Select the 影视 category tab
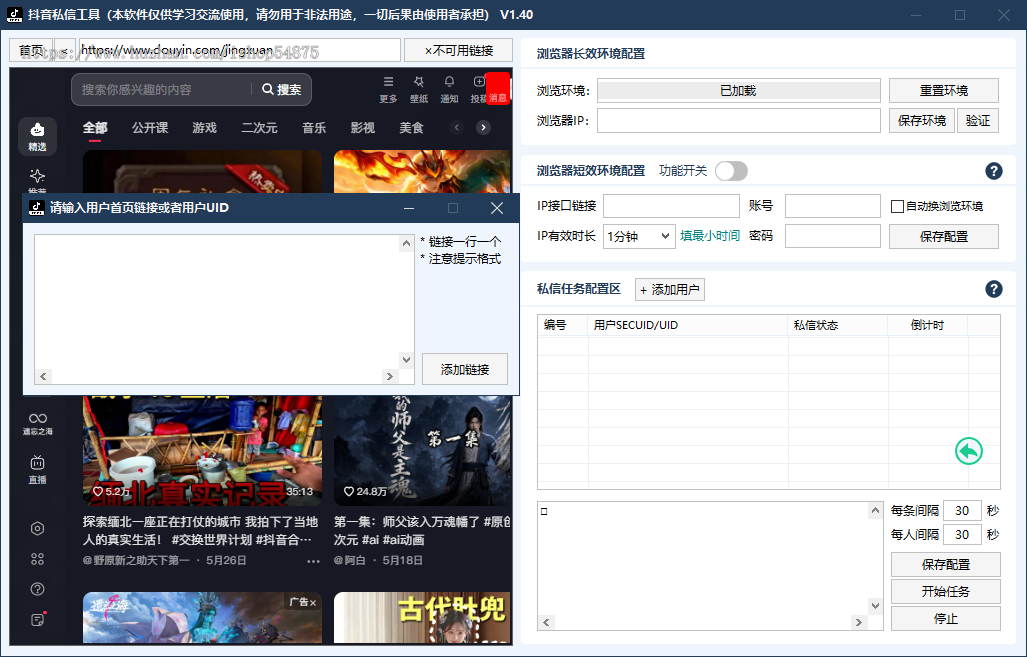The width and height of the screenshot is (1027, 657). pyautogui.click(x=362, y=128)
